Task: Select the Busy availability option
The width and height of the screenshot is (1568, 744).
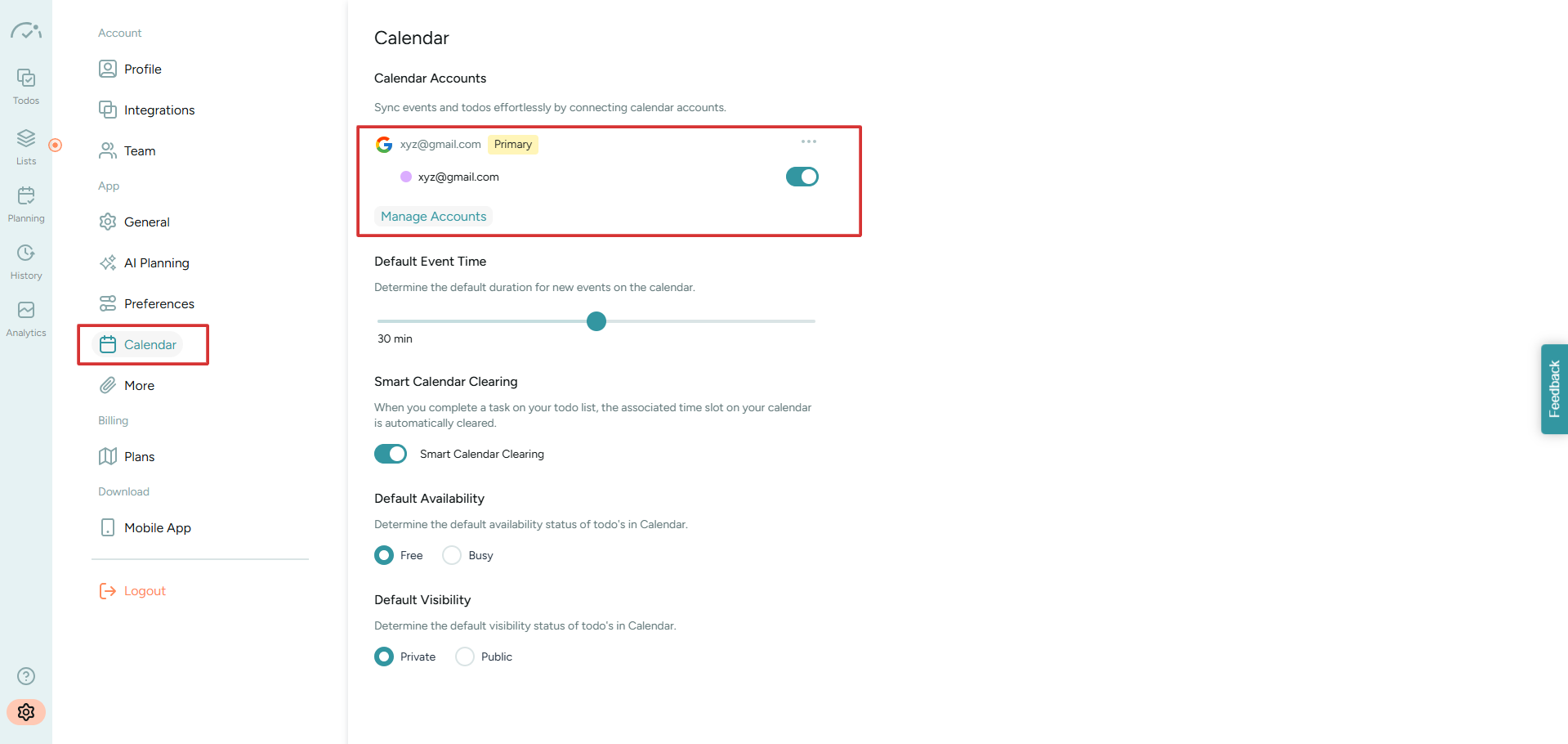Action: coord(452,555)
